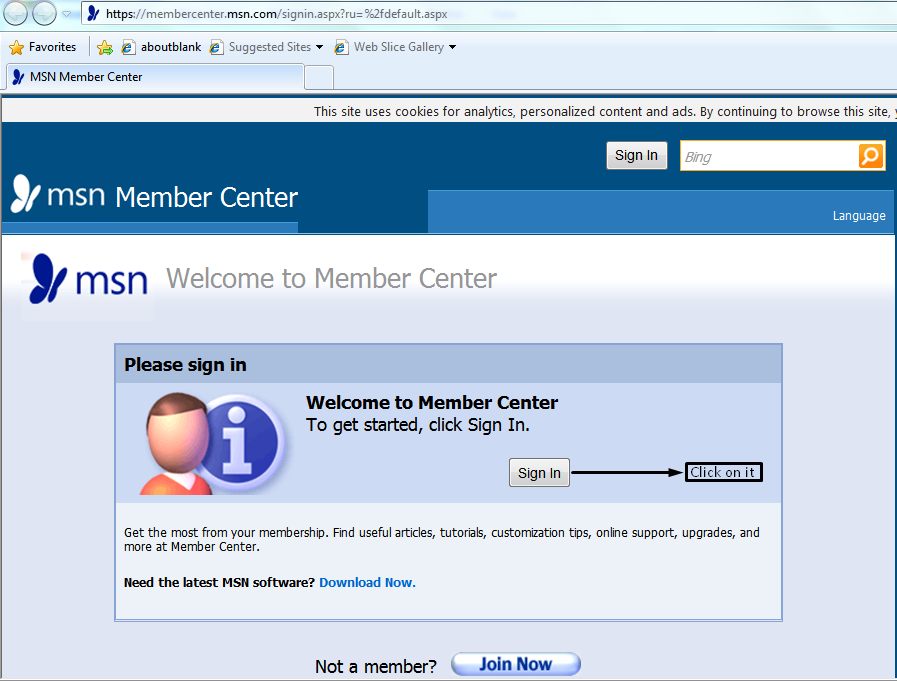
Task: Click into the Bing search box
Action: pos(769,156)
